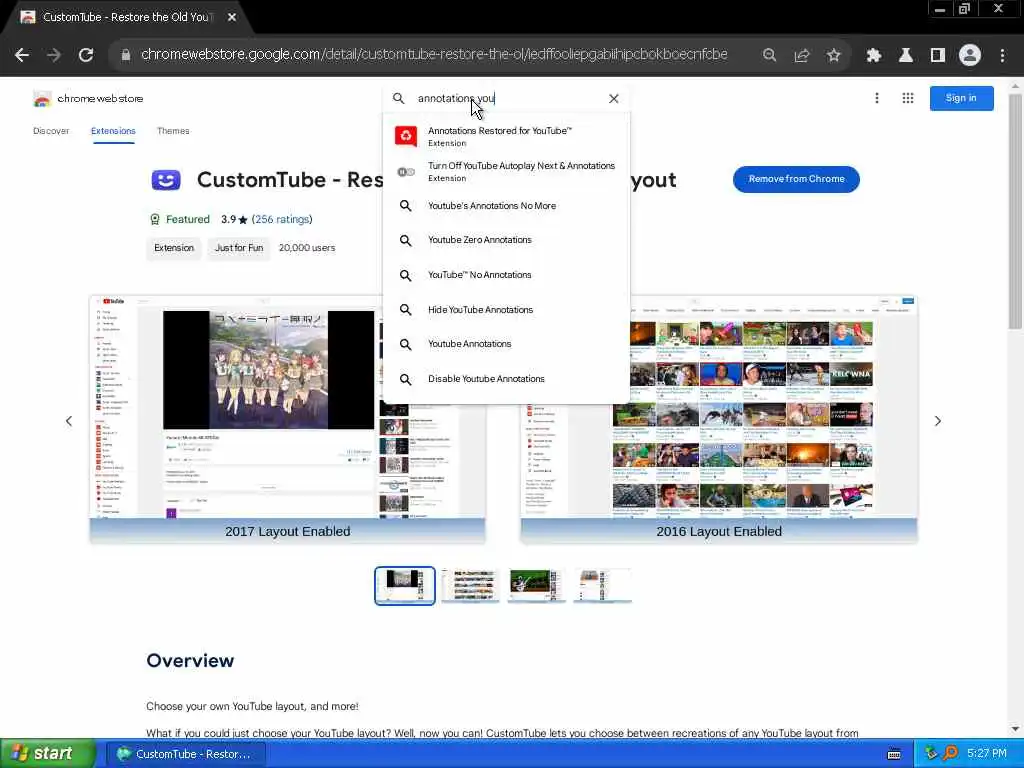Open the Chrome three-dot menu

coord(1002,55)
